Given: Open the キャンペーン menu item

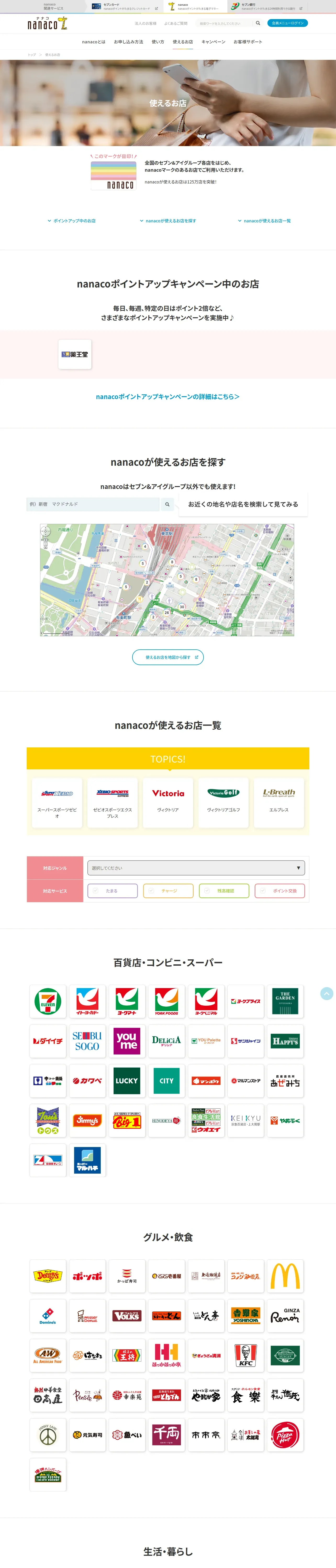Looking at the screenshot, I should click(x=214, y=42).
